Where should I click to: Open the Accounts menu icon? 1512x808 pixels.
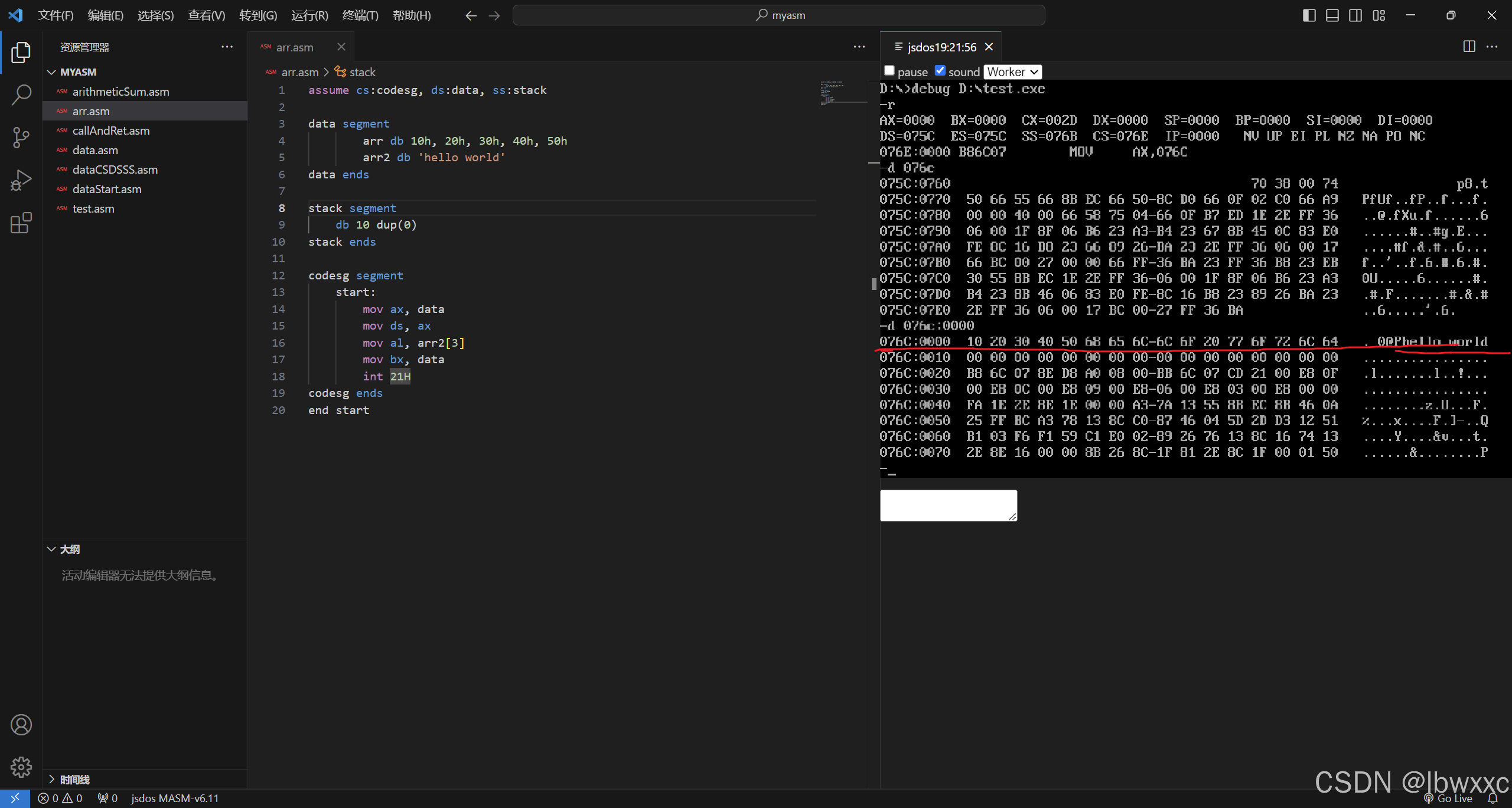click(21, 725)
